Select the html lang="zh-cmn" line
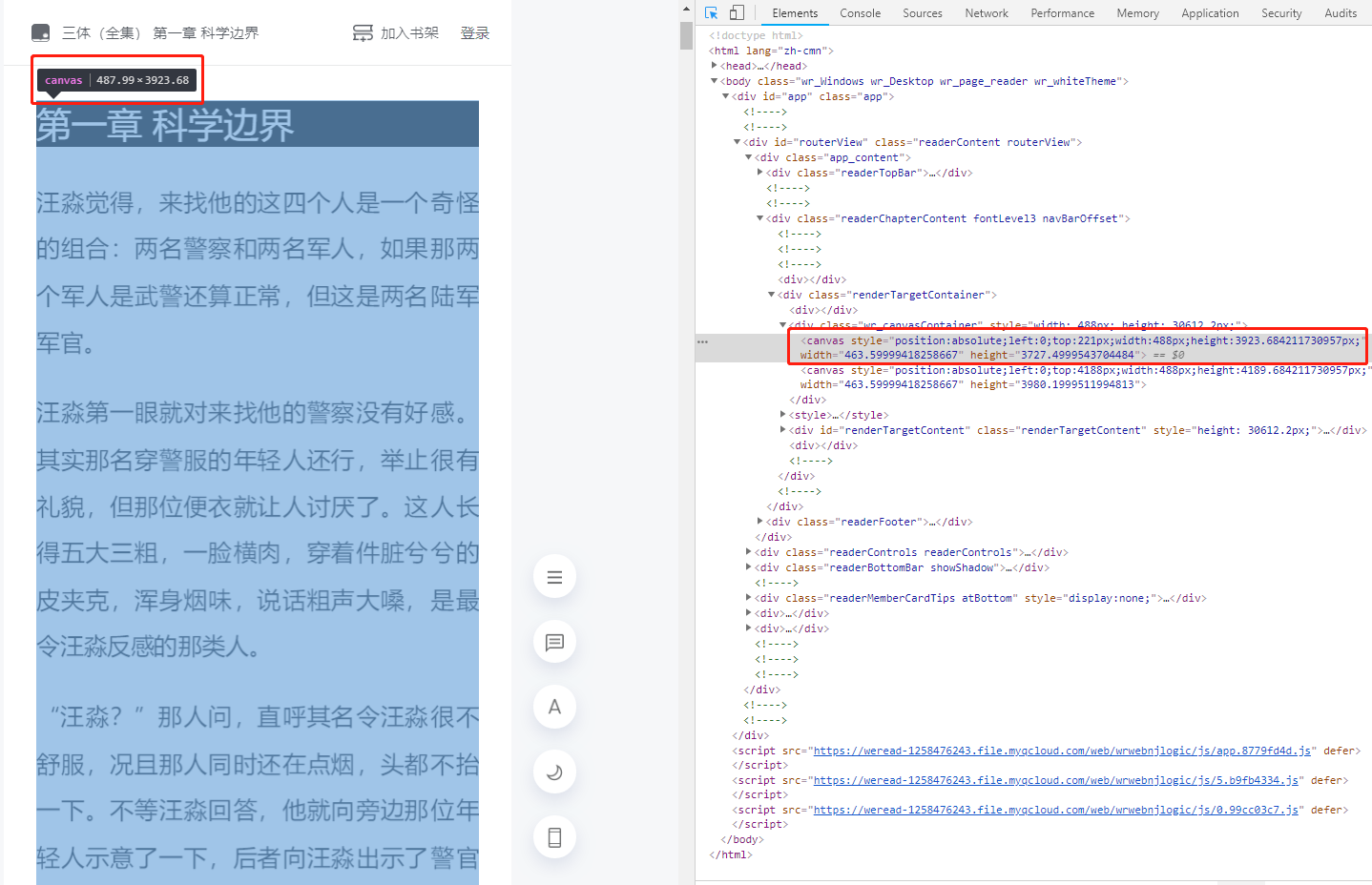 [x=771, y=51]
